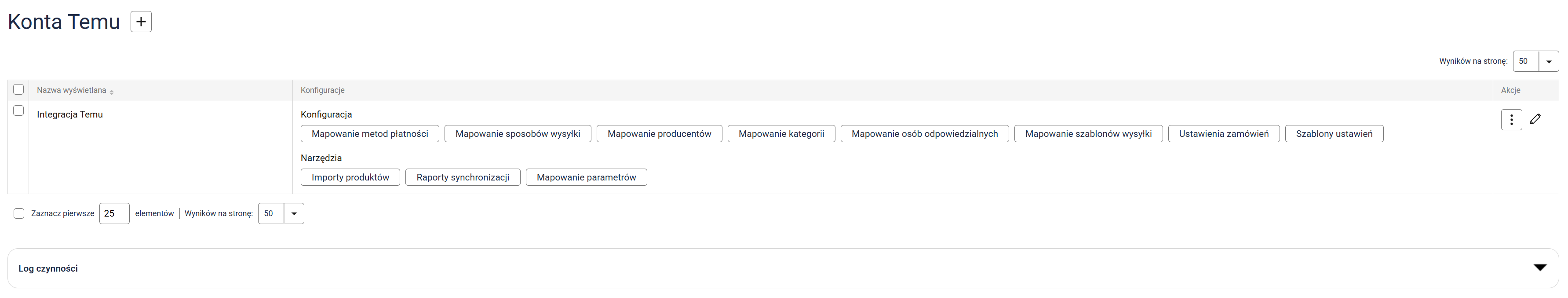Open Ustawienia zamówień settings
The image size is (1568, 298).
coord(1223,134)
